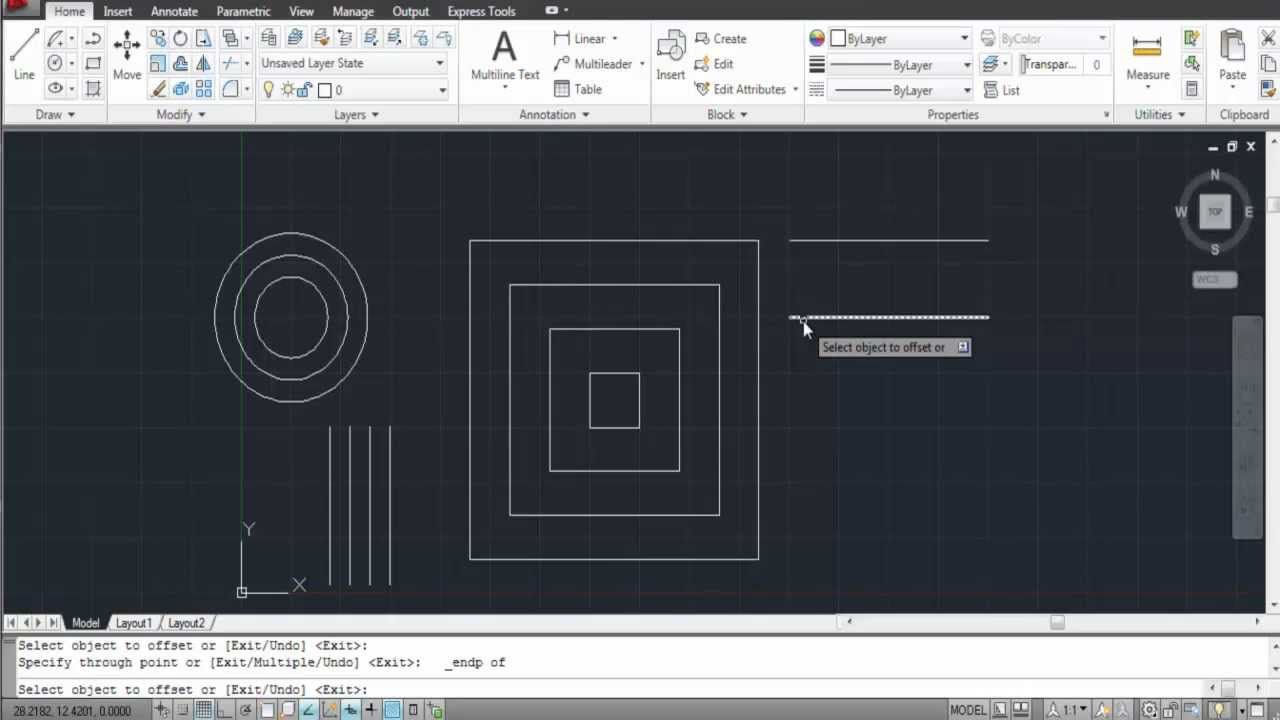Screen dimensions: 1280x720
Task: Expand the Block panel
Action: 727,114
